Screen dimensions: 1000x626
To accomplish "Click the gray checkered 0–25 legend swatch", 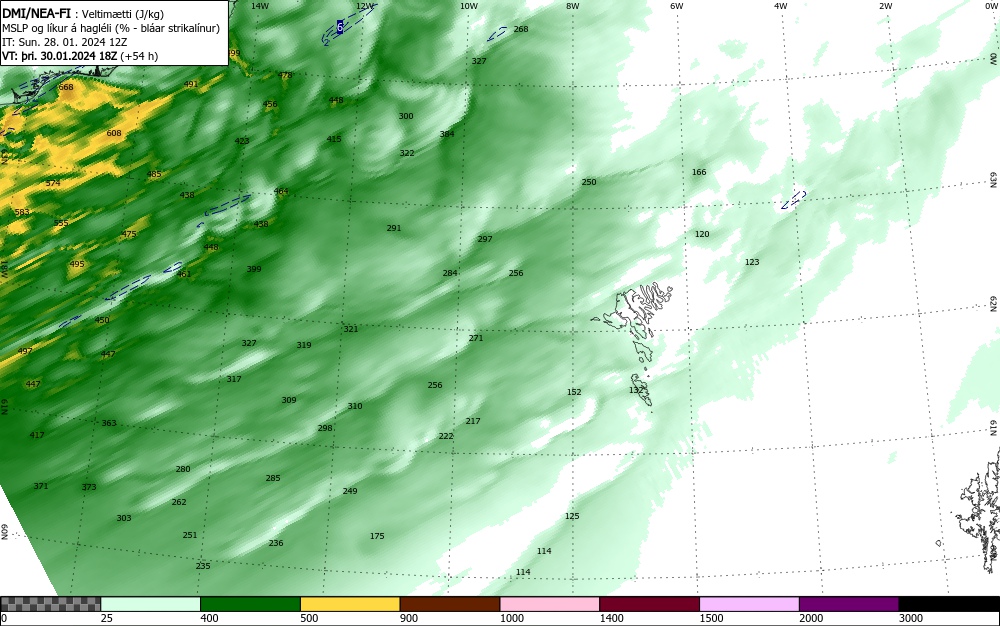I will pos(50,604).
